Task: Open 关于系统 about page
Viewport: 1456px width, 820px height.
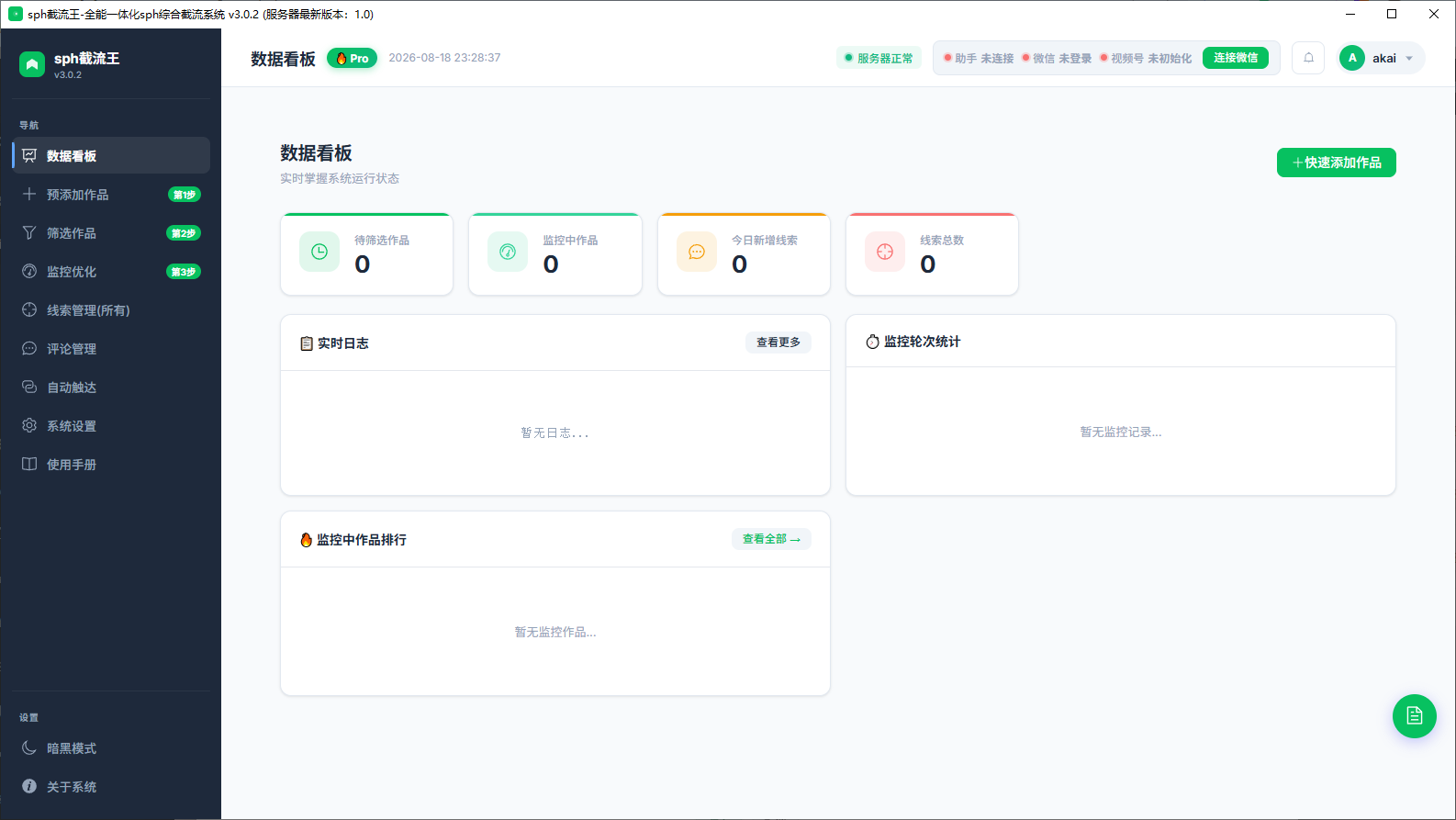Action: (111, 786)
